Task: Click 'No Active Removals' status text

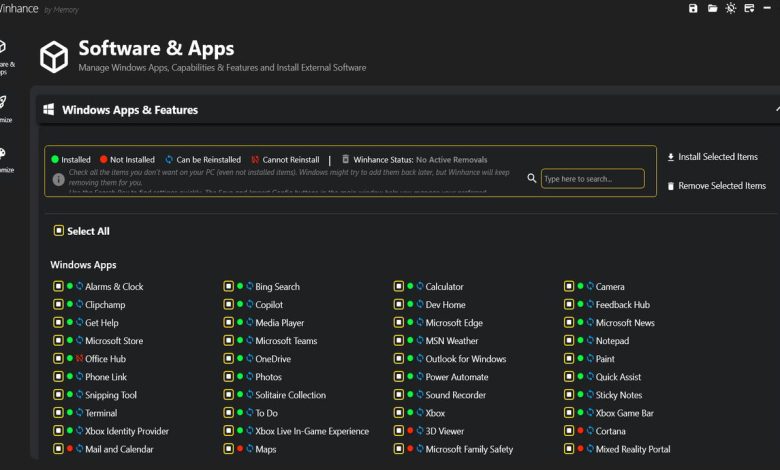Action: click(451, 160)
